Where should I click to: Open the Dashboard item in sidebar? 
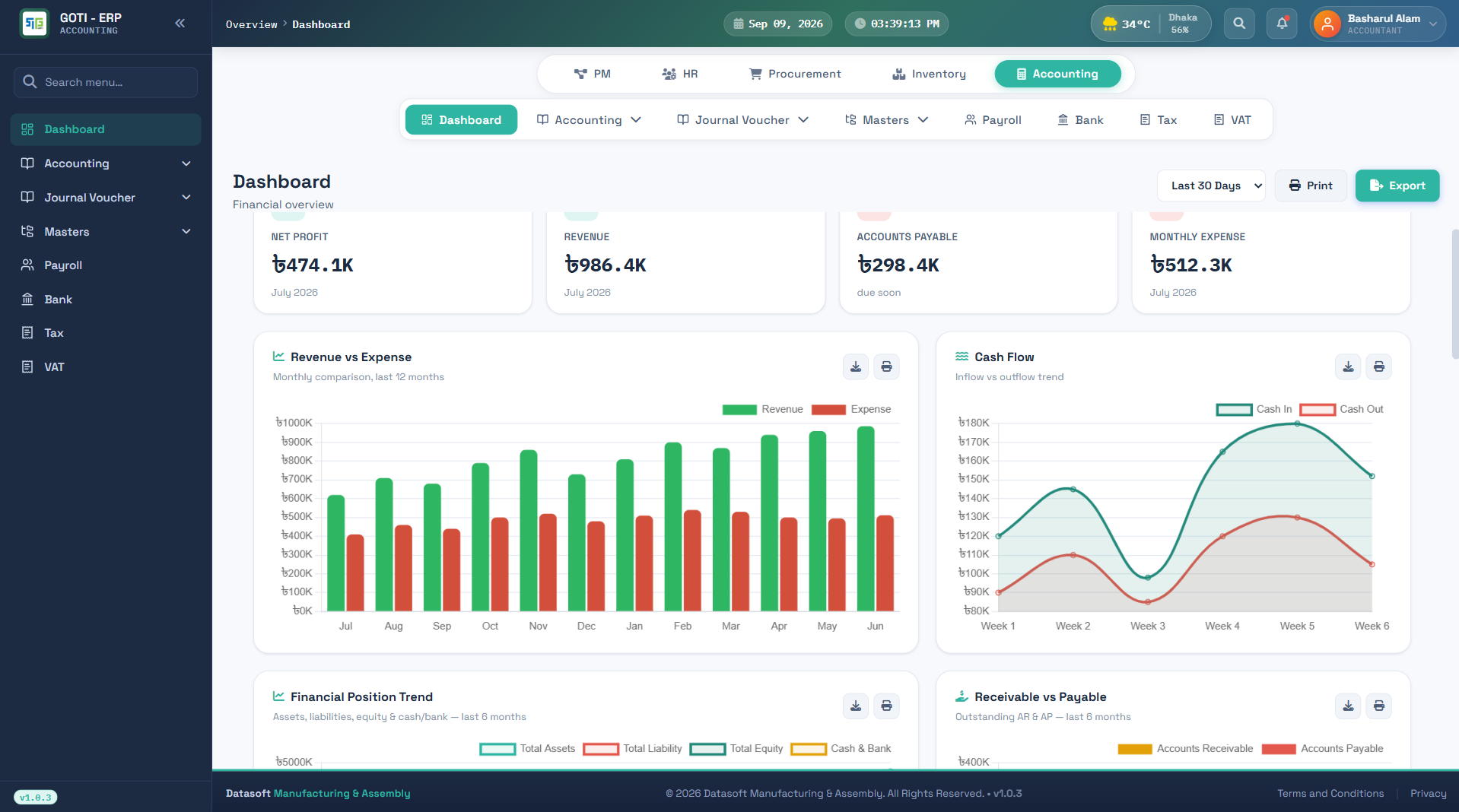tap(106, 129)
